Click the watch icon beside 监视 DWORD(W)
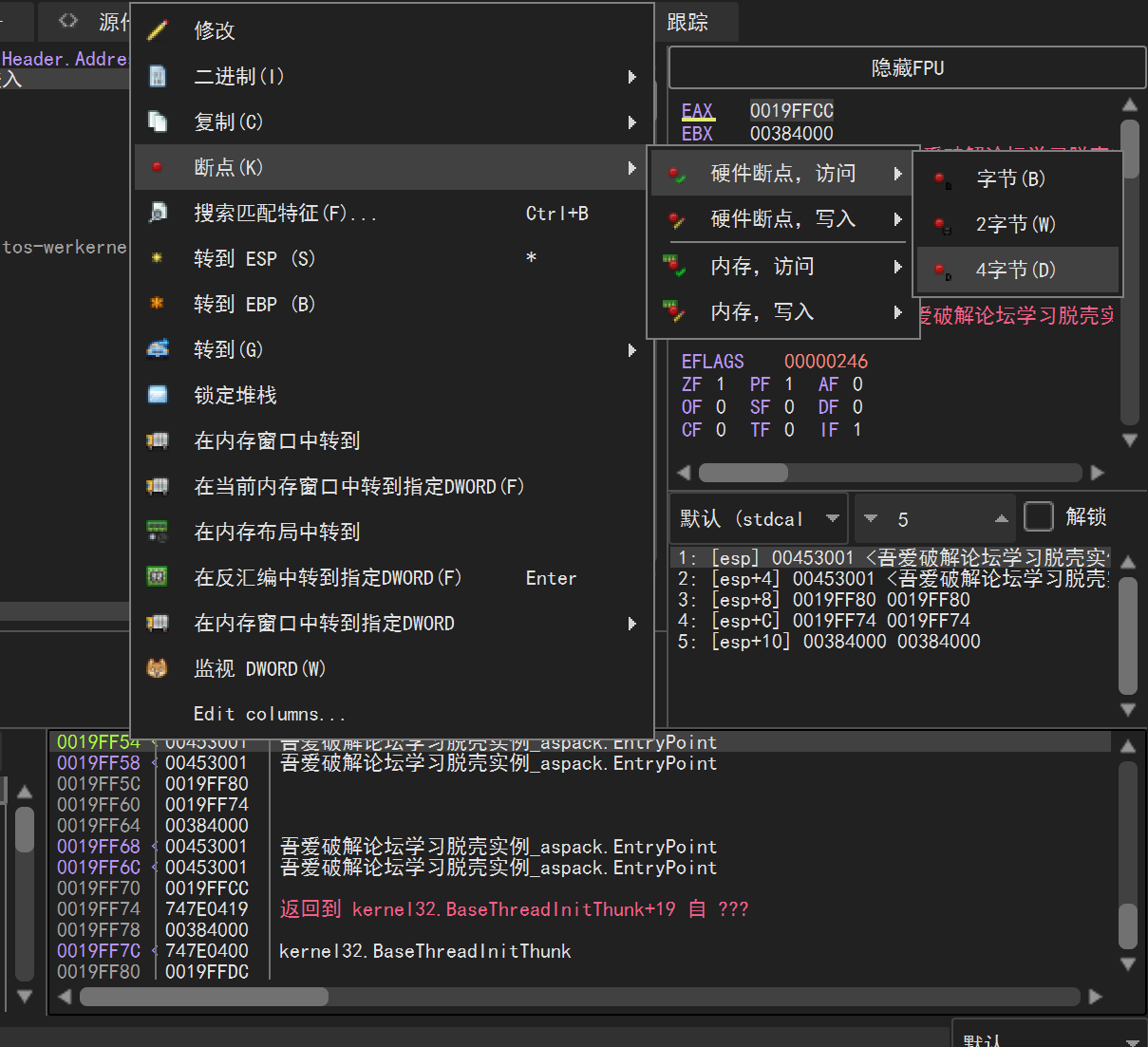Image resolution: width=1148 pixels, height=1047 pixels. coord(158,668)
